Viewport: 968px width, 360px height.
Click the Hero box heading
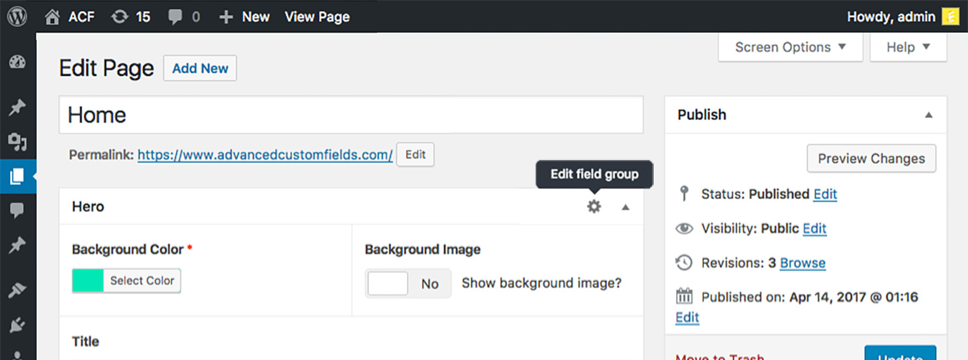(88, 207)
